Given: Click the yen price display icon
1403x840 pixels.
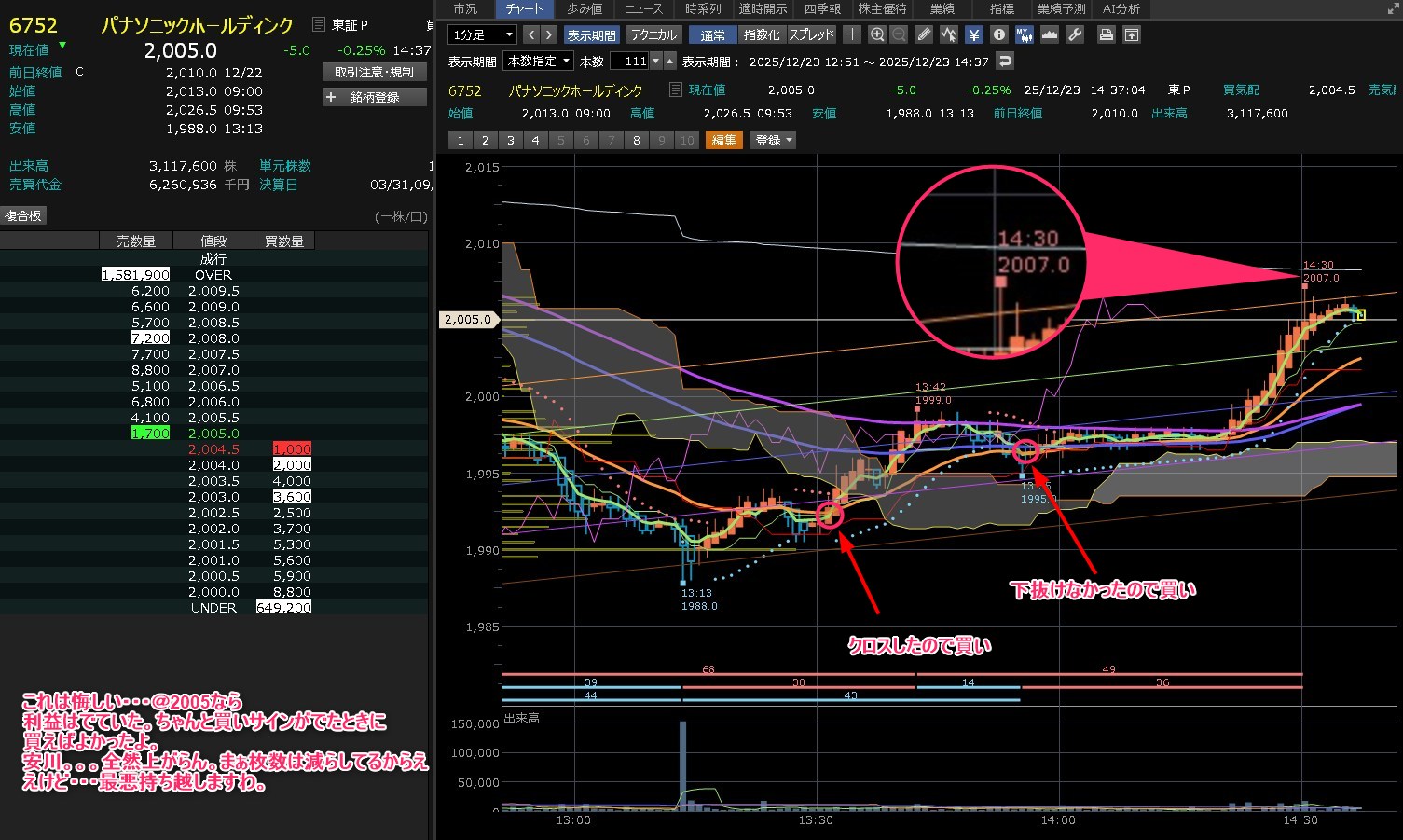Looking at the screenshot, I should pos(973,34).
